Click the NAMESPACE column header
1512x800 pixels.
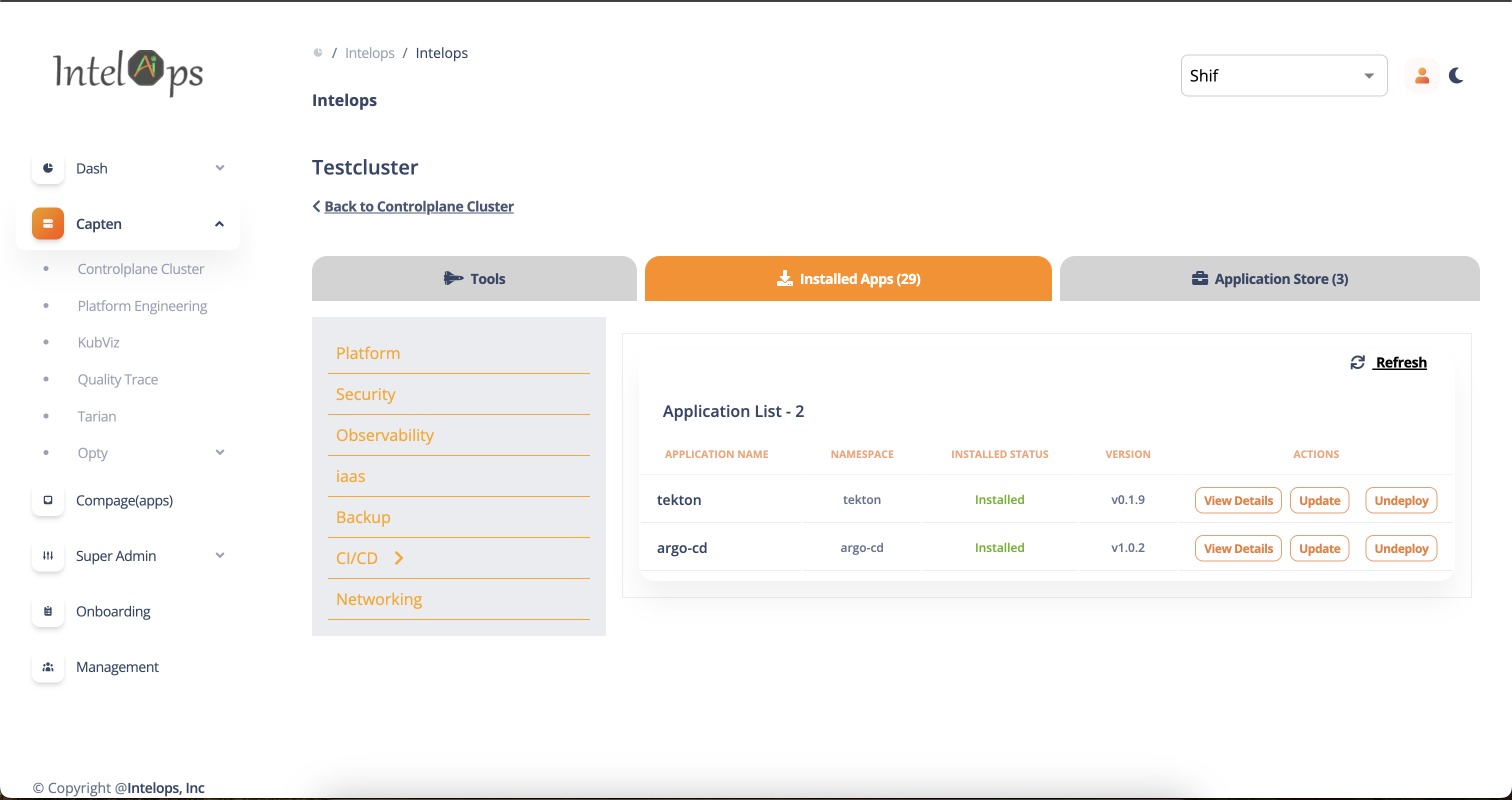(x=861, y=453)
